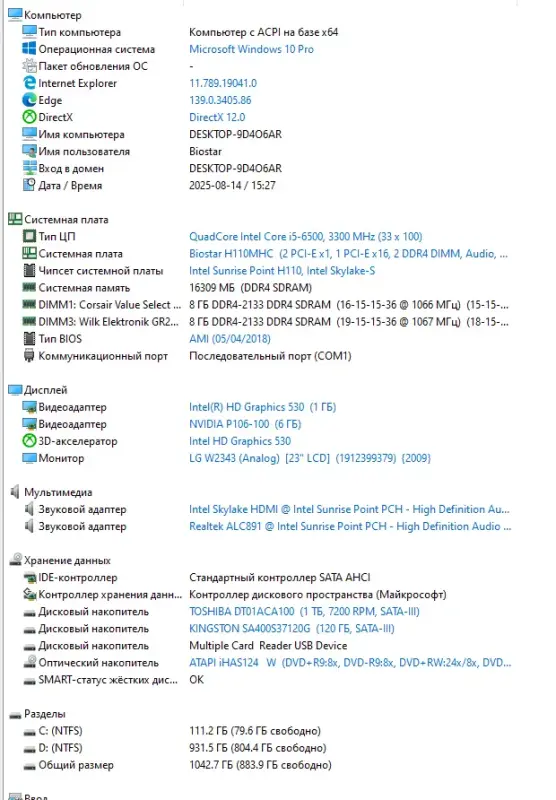Click the CPU icon beside Тип ЦП

(29, 236)
